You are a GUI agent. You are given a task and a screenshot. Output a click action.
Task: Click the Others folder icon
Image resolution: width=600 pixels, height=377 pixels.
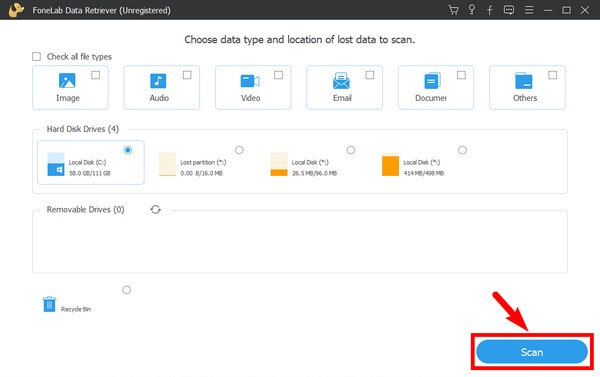pos(523,81)
